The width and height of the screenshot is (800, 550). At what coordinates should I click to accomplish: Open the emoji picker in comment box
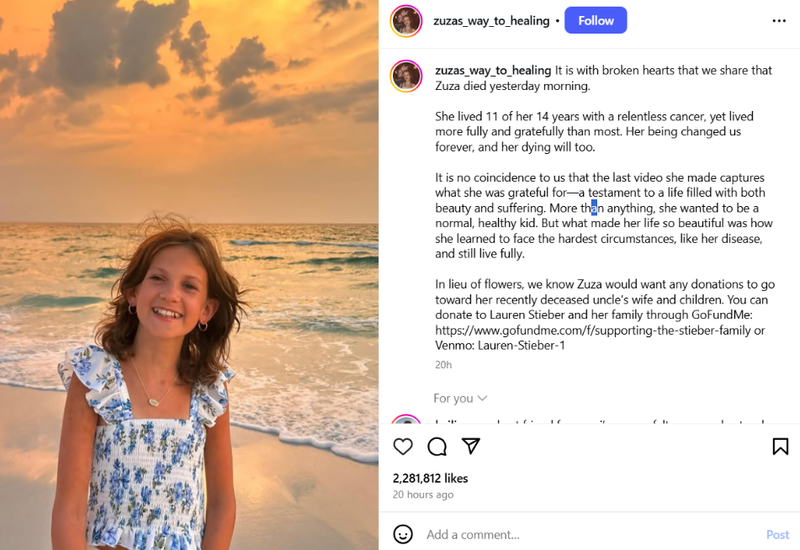403,534
